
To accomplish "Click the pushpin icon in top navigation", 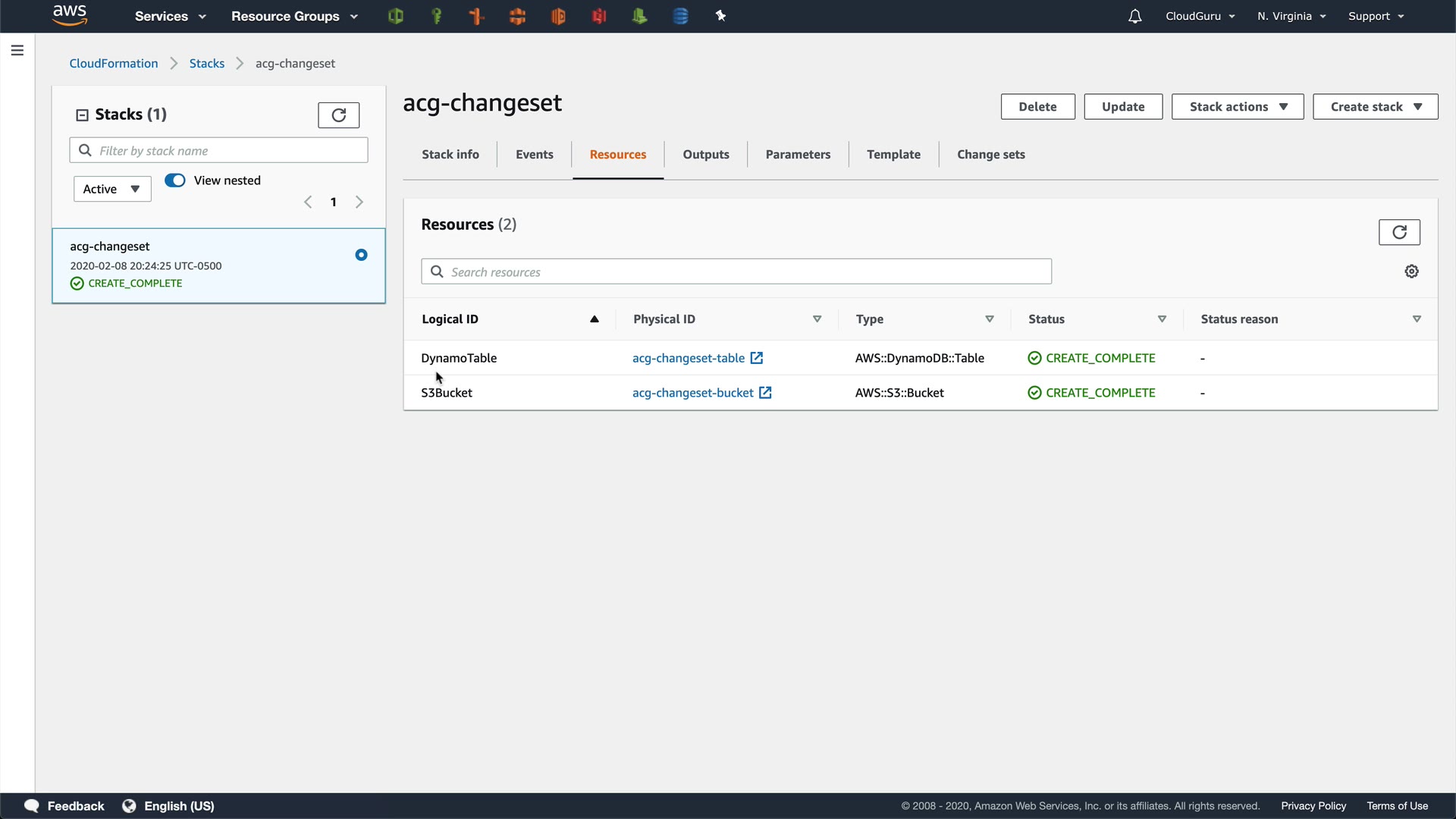I will coord(720,16).
